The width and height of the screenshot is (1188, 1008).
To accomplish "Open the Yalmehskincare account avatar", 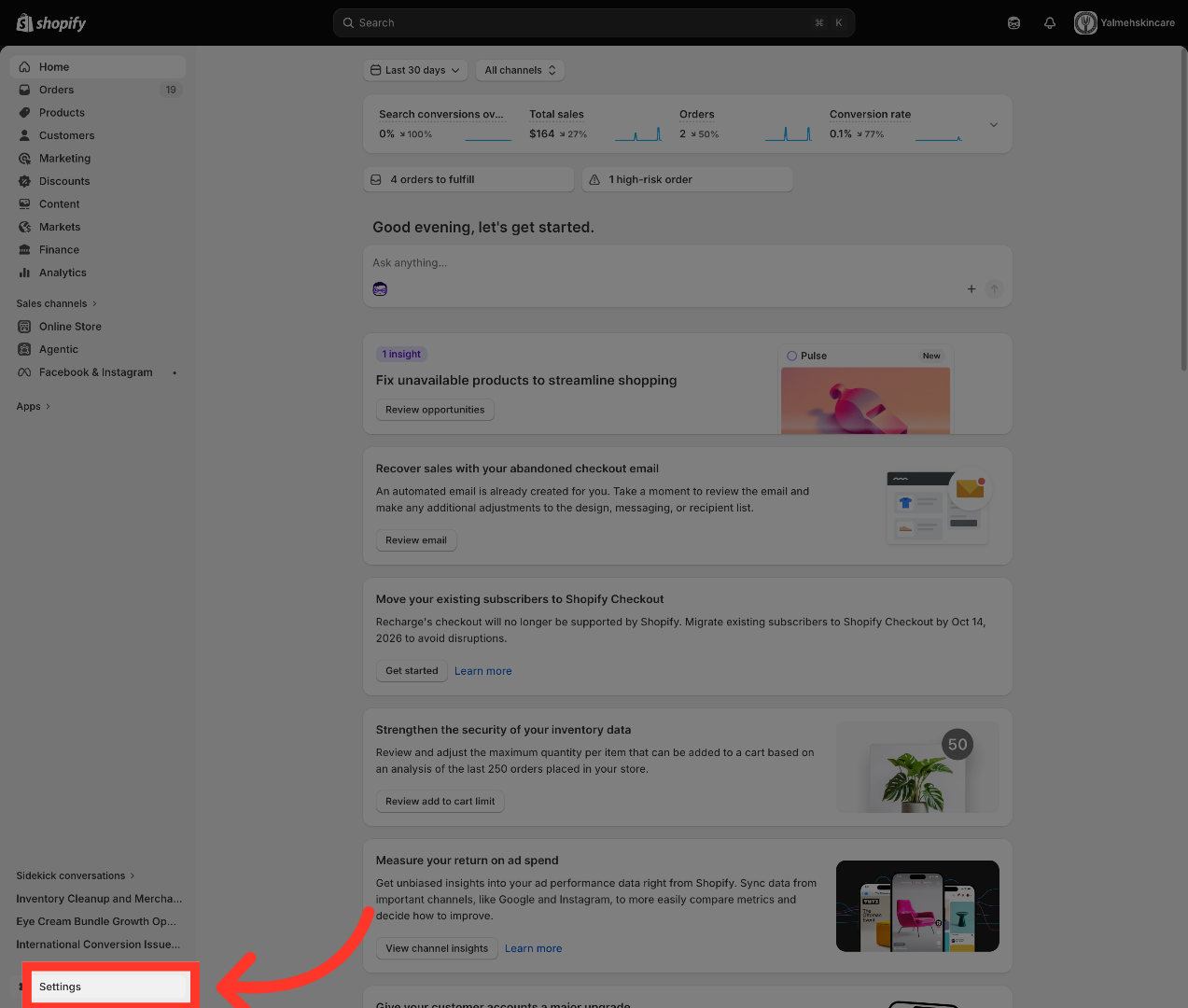I will click(1085, 23).
